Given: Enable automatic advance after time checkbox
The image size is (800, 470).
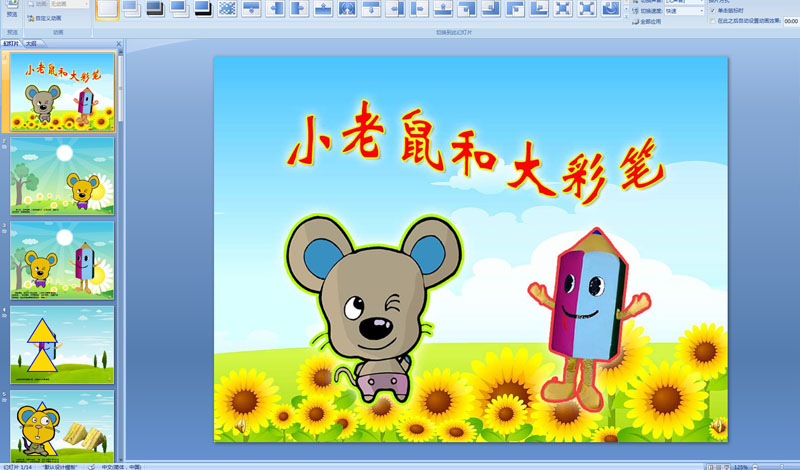Looking at the screenshot, I should click(713, 21).
